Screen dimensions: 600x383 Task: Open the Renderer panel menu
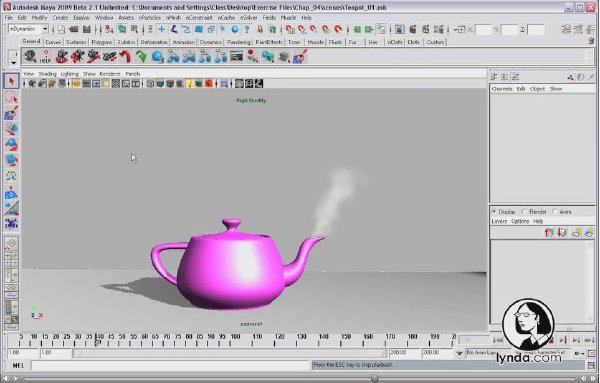[110, 74]
